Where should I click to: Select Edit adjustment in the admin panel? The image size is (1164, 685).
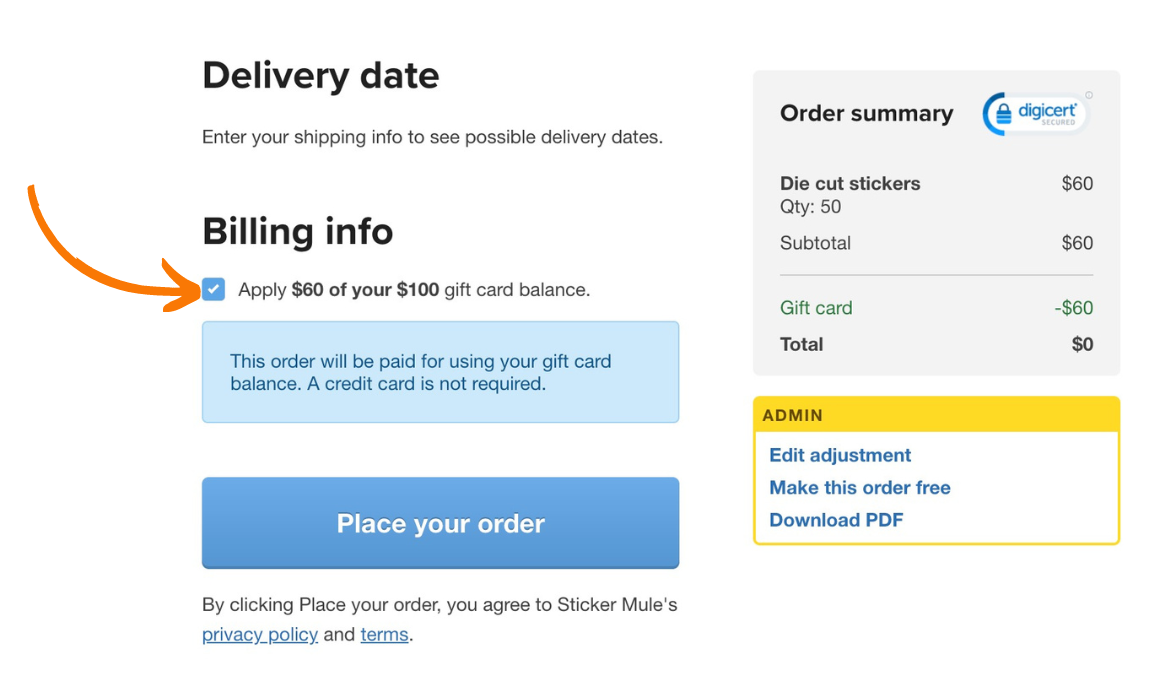point(839,455)
